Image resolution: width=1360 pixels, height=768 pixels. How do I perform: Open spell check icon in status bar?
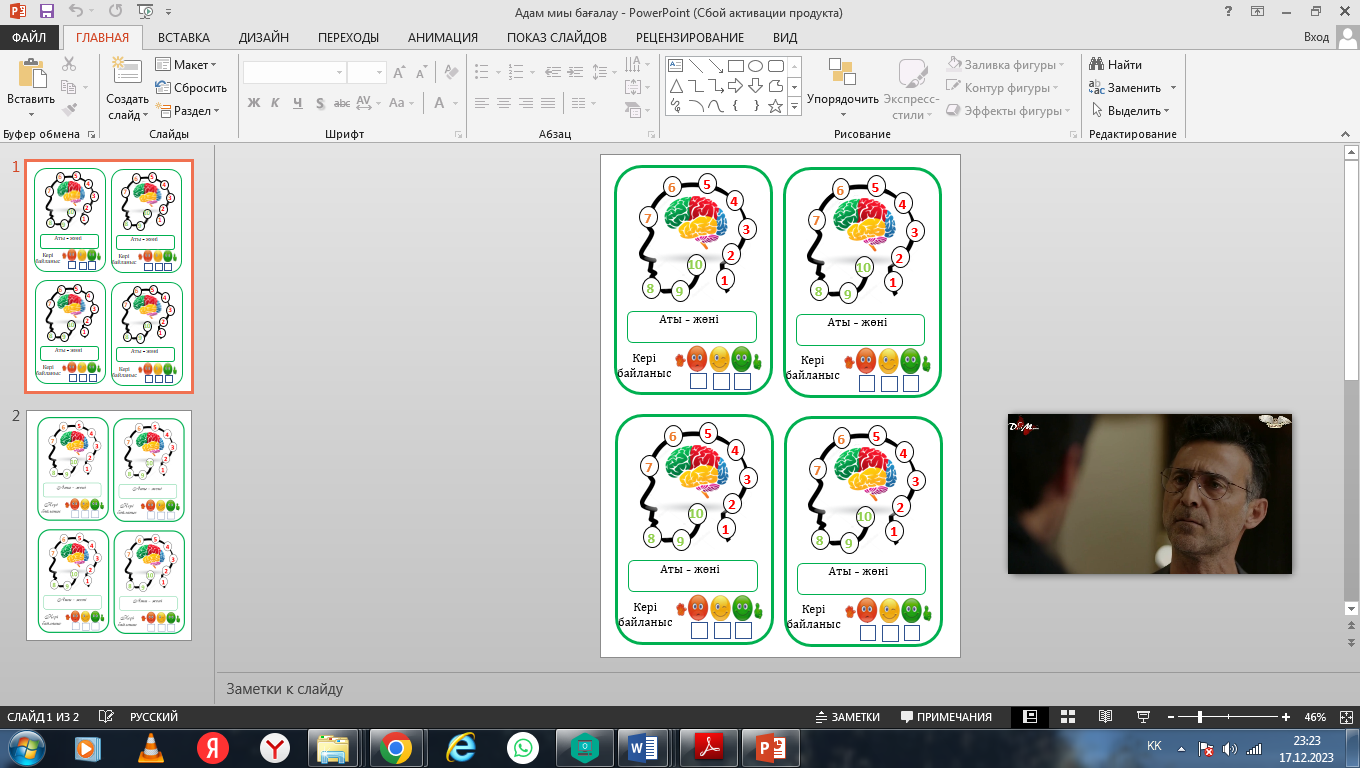coord(105,717)
